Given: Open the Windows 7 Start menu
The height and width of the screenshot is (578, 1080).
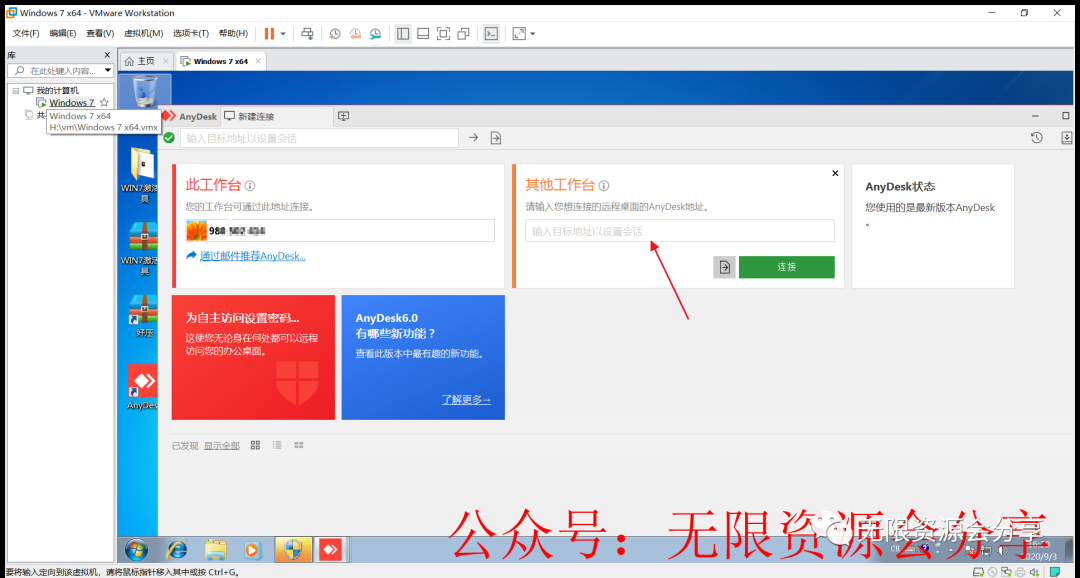Looking at the screenshot, I should point(136,550).
